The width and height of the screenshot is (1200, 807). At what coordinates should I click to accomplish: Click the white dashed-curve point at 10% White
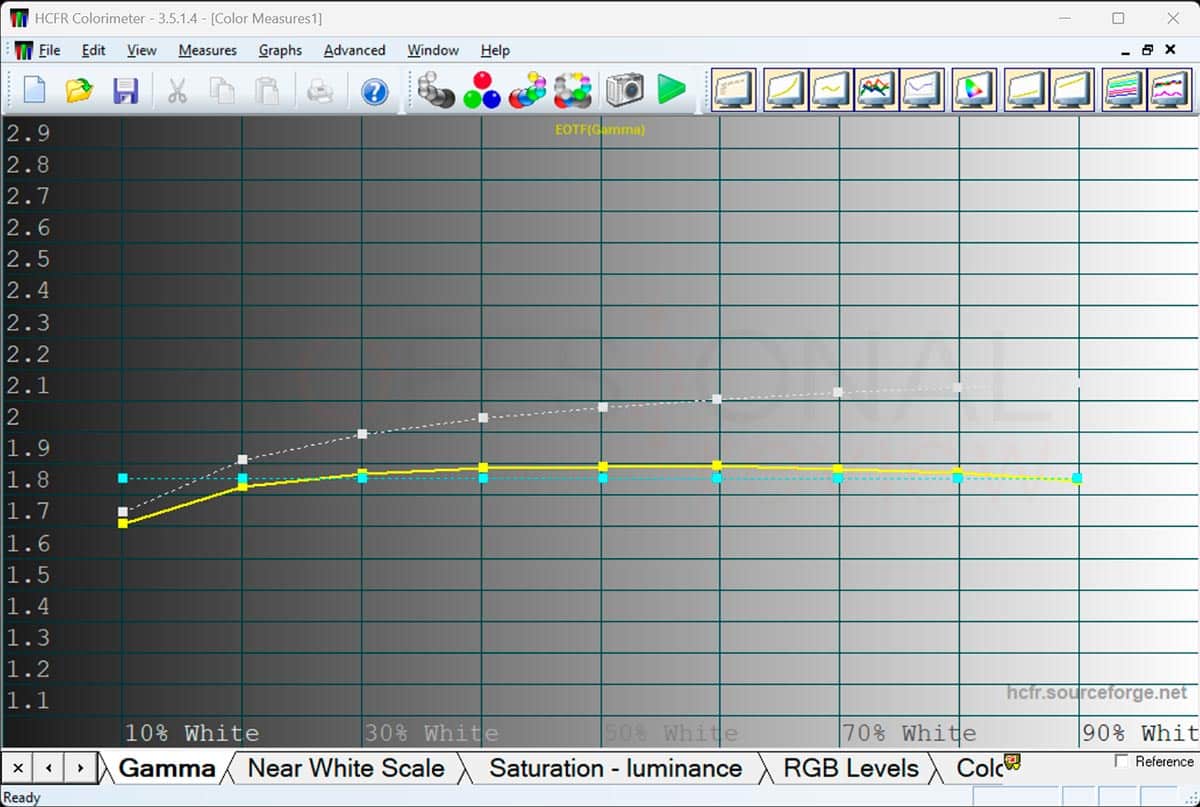pos(123,511)
